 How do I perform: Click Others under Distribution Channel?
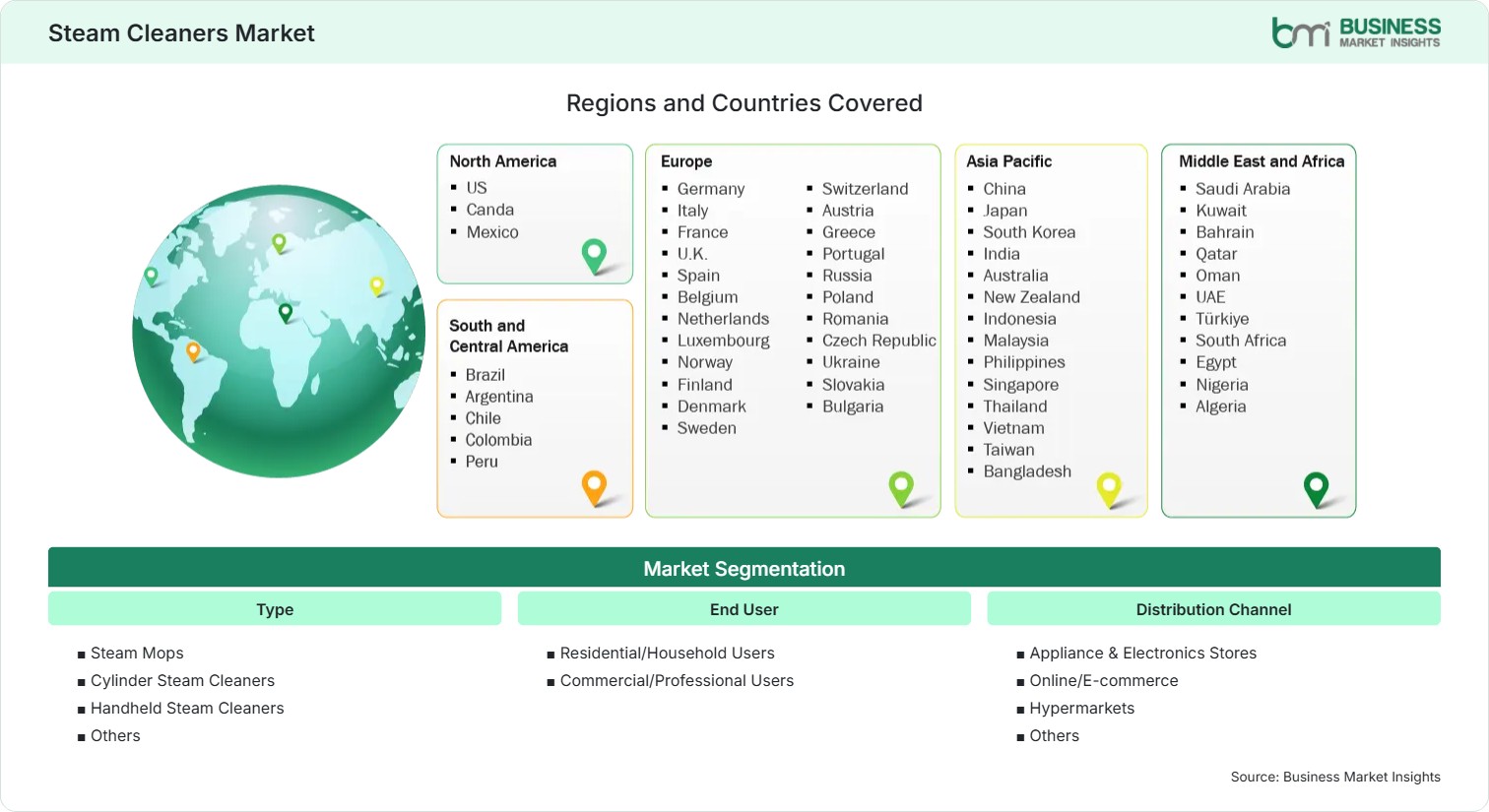(1055, 735)
